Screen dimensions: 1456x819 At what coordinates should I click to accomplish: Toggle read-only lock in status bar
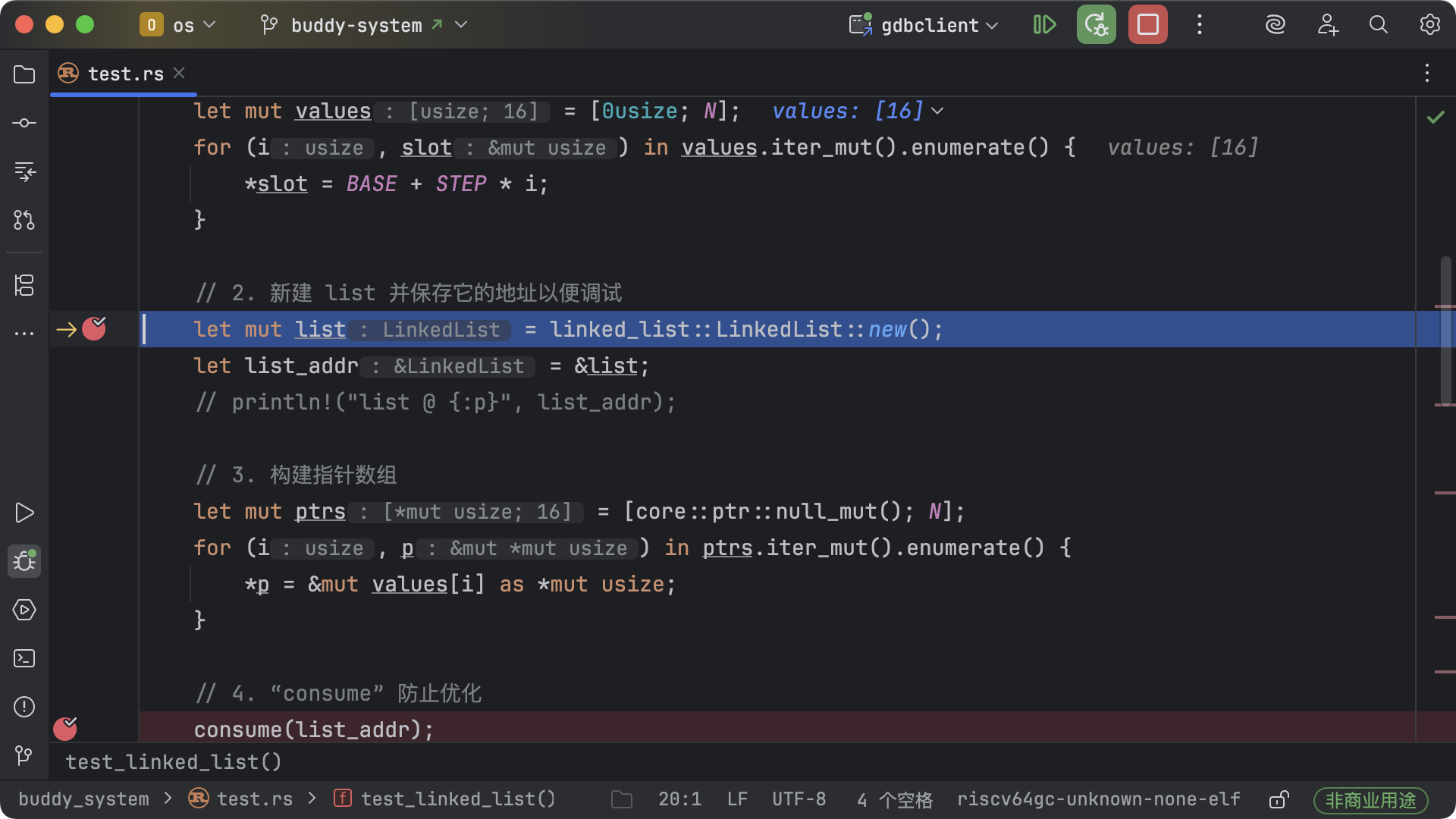pyautogui.click(x=1279, y=799)
